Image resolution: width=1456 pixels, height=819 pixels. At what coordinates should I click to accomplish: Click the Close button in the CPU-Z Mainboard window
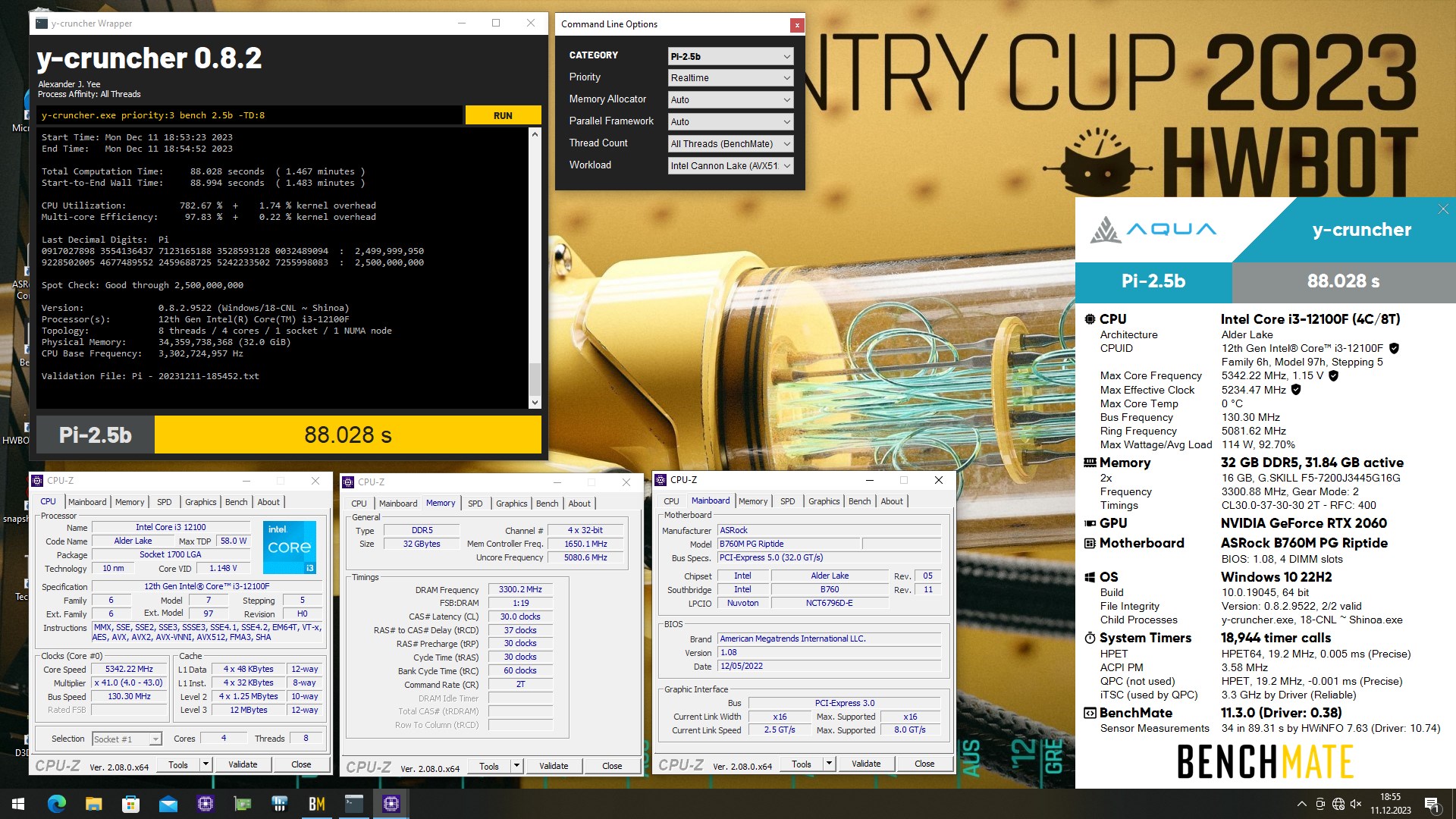(x=924, y=764)
